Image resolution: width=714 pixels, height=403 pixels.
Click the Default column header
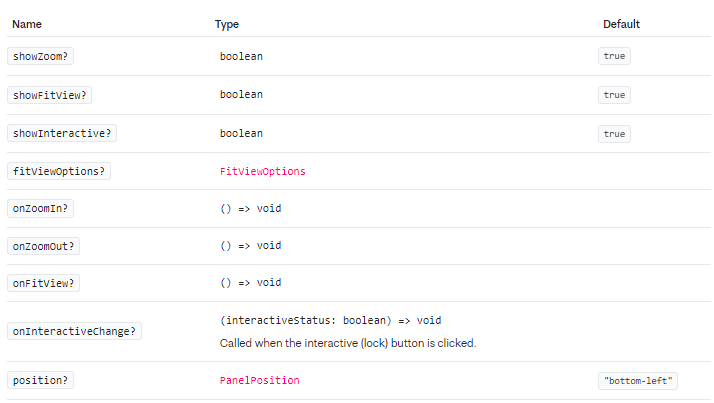[621, 24]
